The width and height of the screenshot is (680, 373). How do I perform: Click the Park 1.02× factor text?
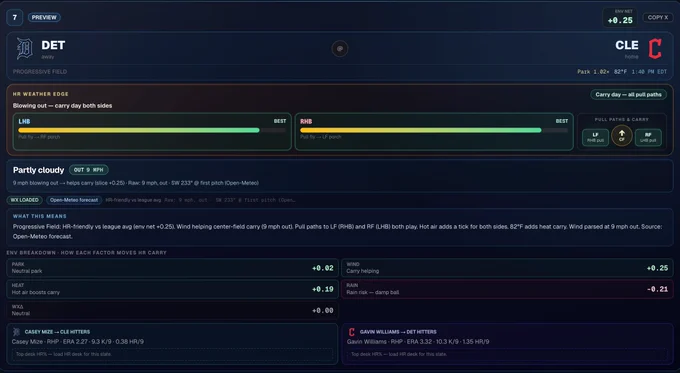593,72
